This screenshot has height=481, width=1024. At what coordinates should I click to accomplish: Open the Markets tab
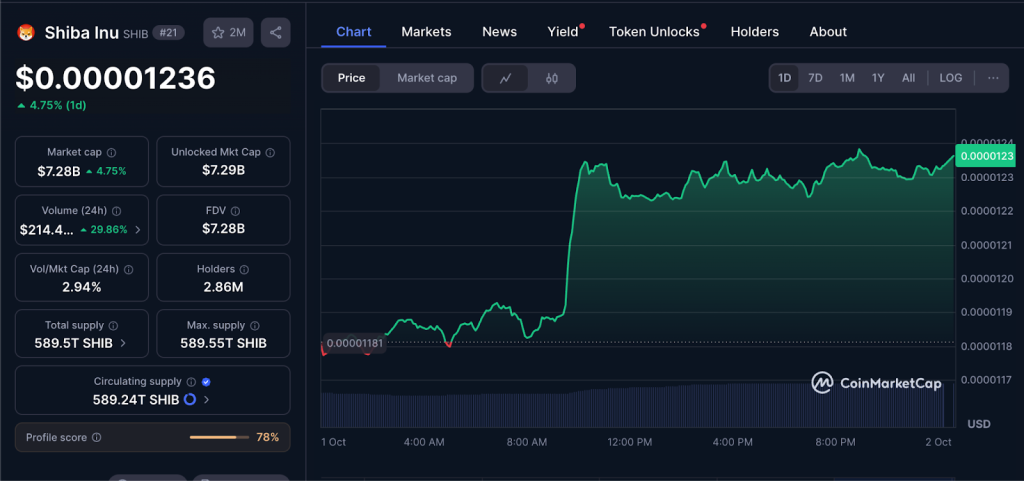(426, 32)
